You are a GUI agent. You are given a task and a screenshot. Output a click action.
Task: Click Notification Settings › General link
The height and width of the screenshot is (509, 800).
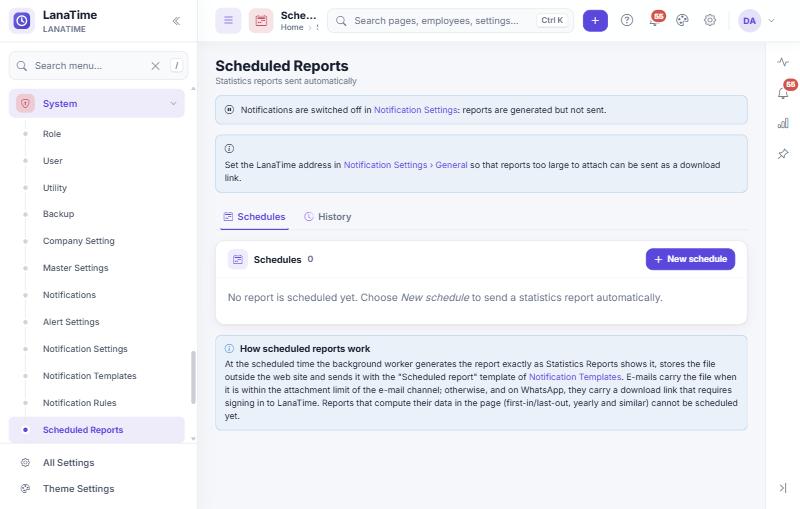[x=406, y=165]
